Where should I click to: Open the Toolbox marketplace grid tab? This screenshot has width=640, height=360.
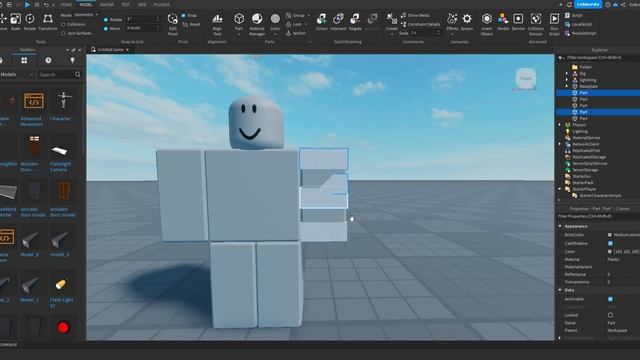click(24, 60)
